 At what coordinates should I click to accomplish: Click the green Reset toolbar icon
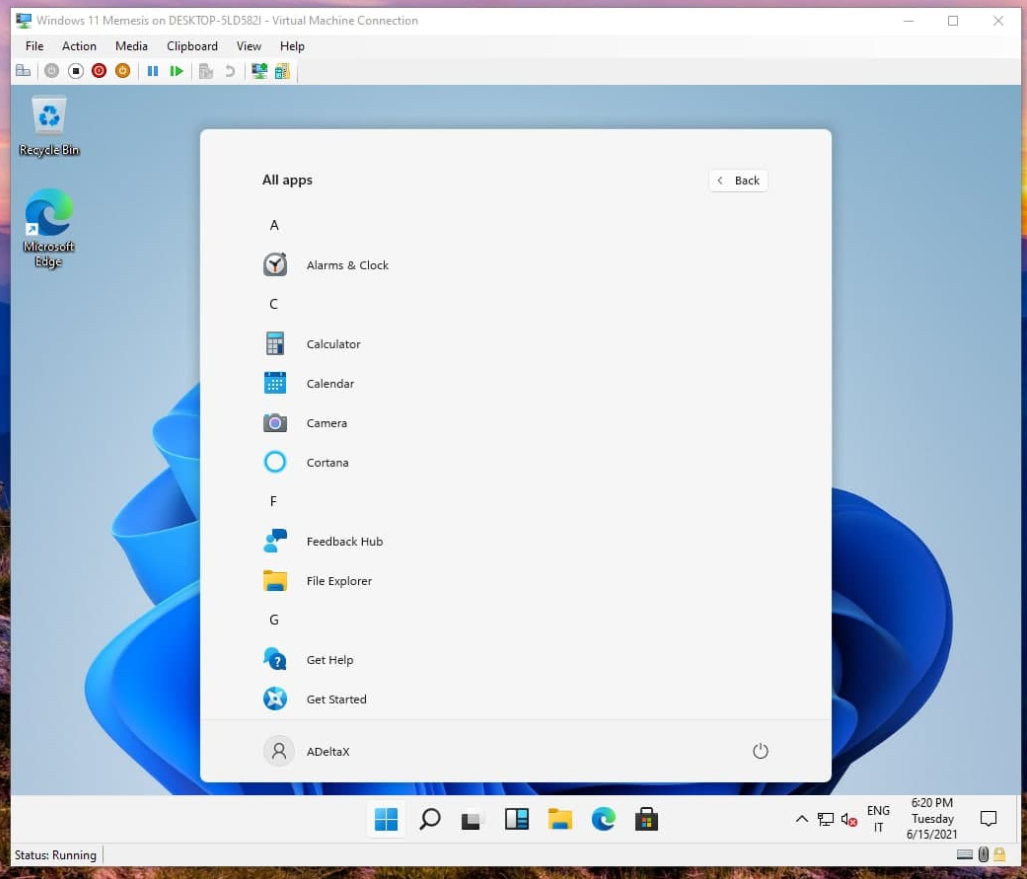click(x=176, y=71)
